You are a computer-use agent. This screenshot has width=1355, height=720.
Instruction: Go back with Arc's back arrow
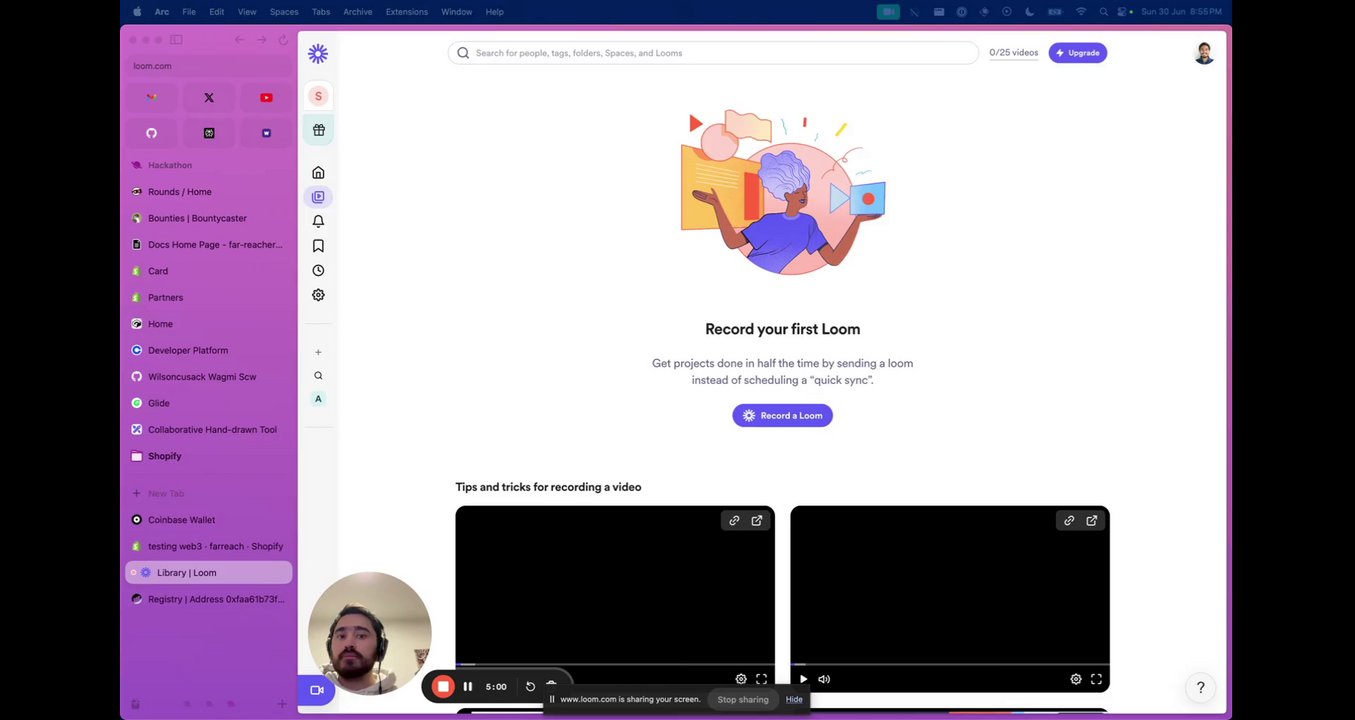[x=239, y=40]
